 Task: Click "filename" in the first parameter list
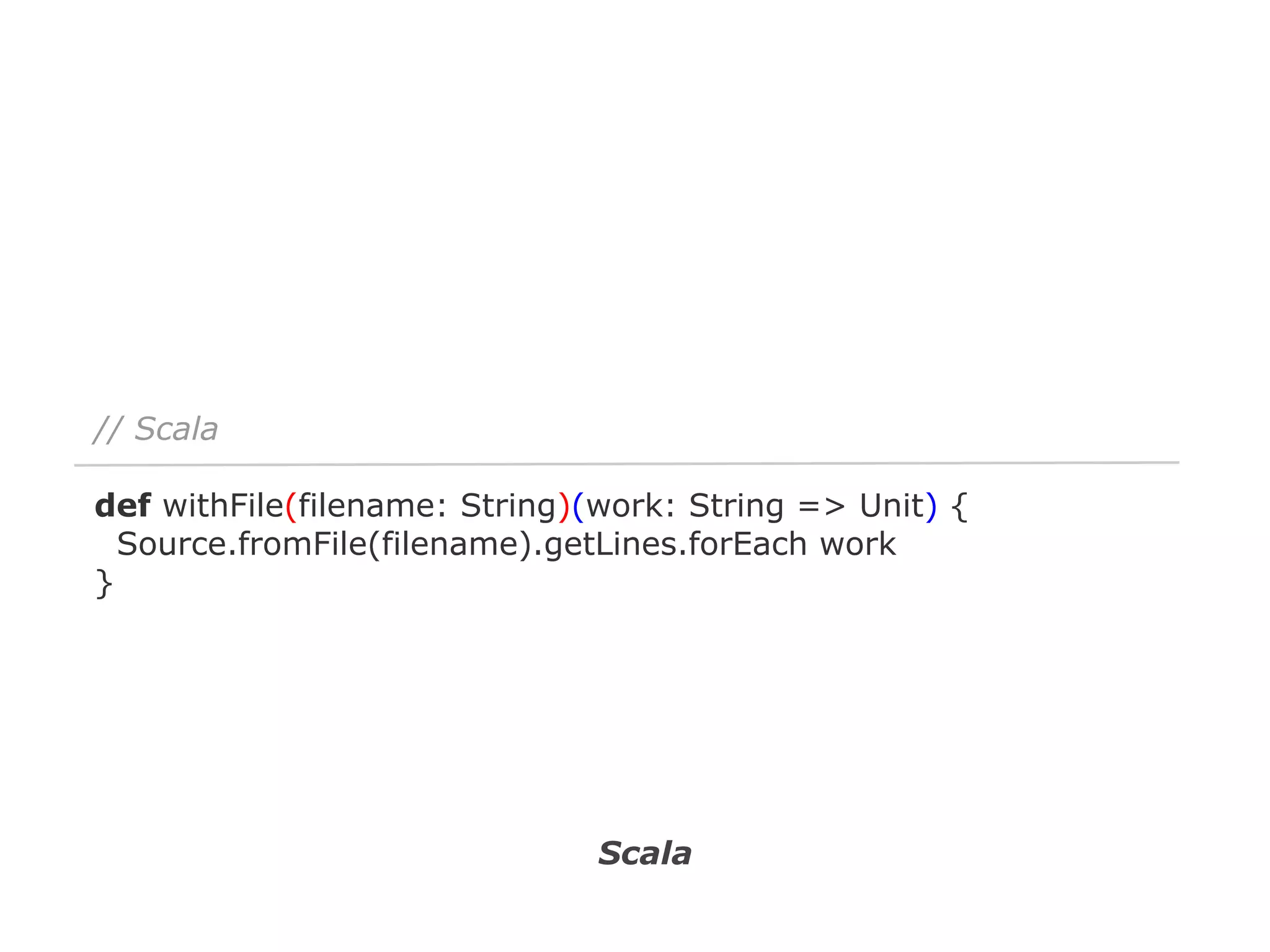pyautogui.click(x=366, y=506)
